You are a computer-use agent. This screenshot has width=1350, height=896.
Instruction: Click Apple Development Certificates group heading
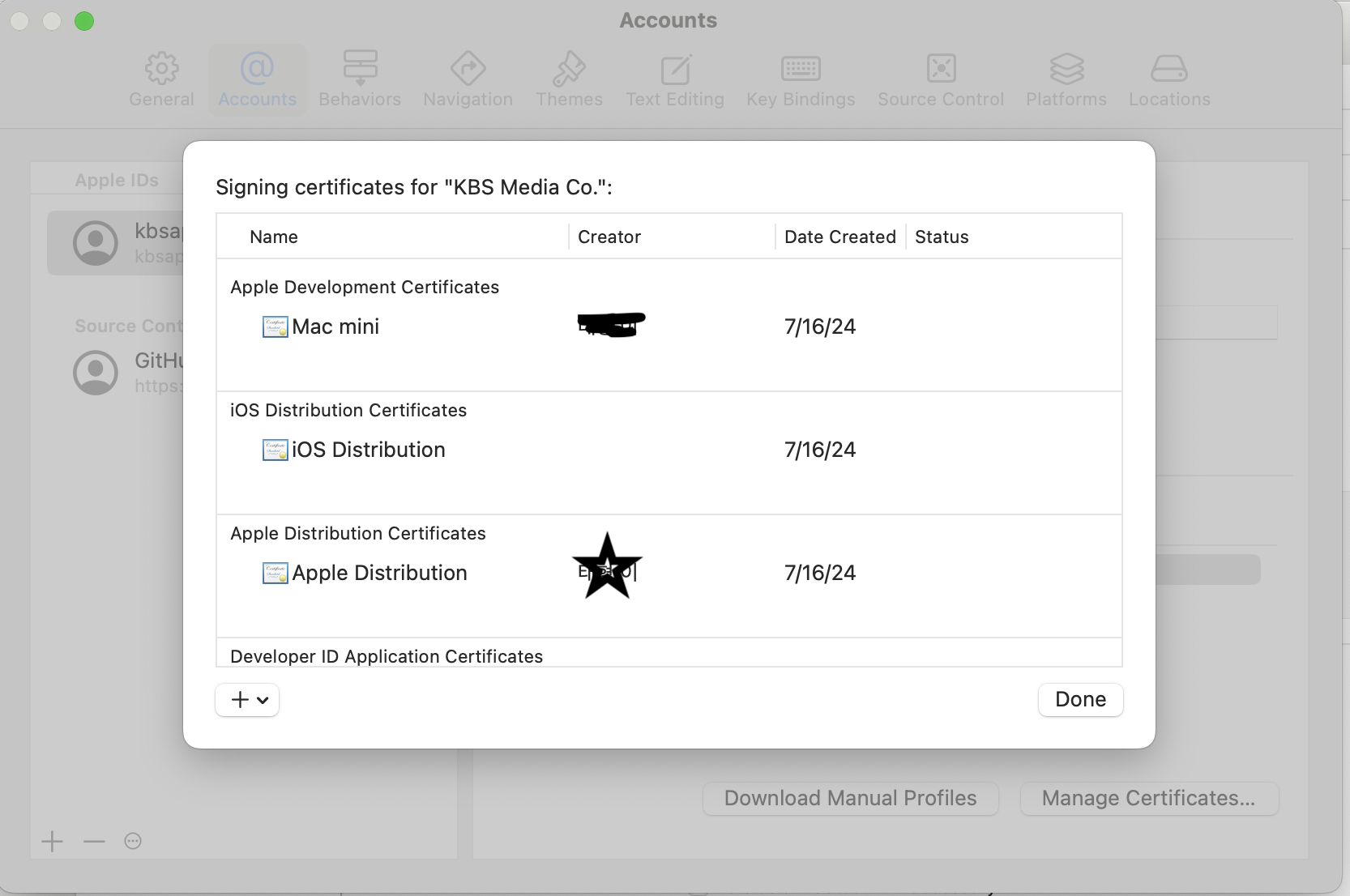pos(365,288)
